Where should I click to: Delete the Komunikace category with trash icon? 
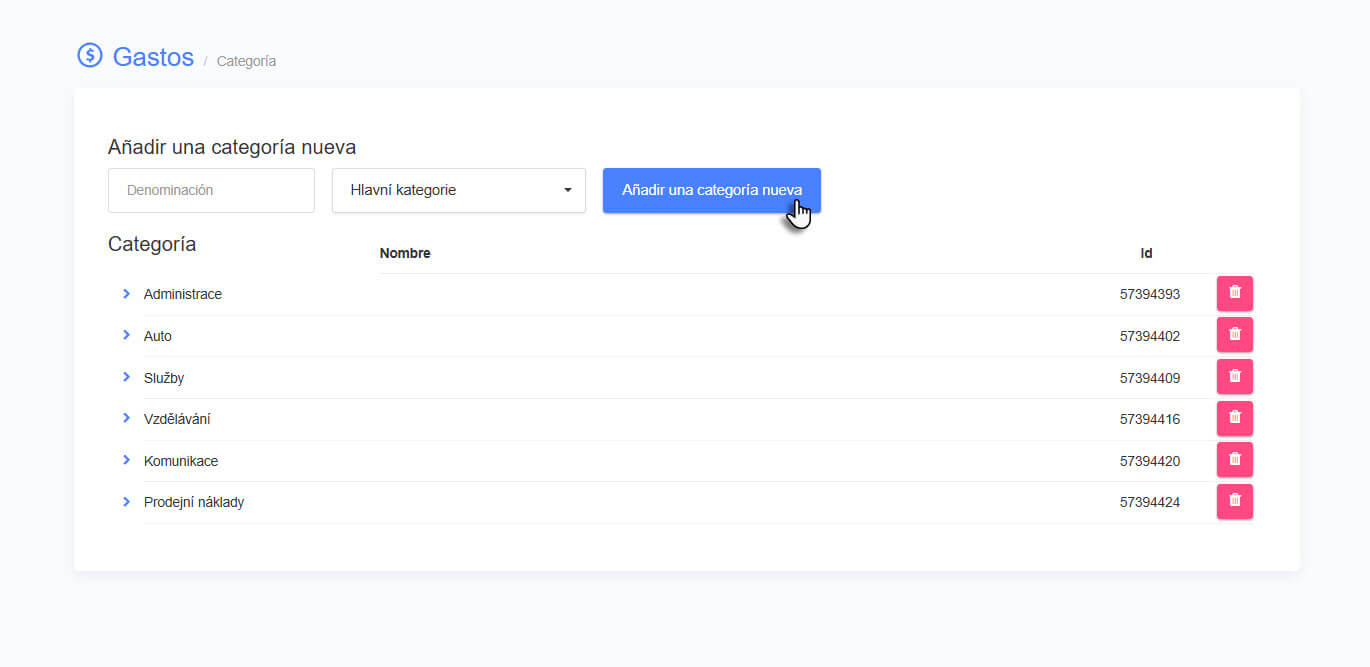(x=1234, y=460)
